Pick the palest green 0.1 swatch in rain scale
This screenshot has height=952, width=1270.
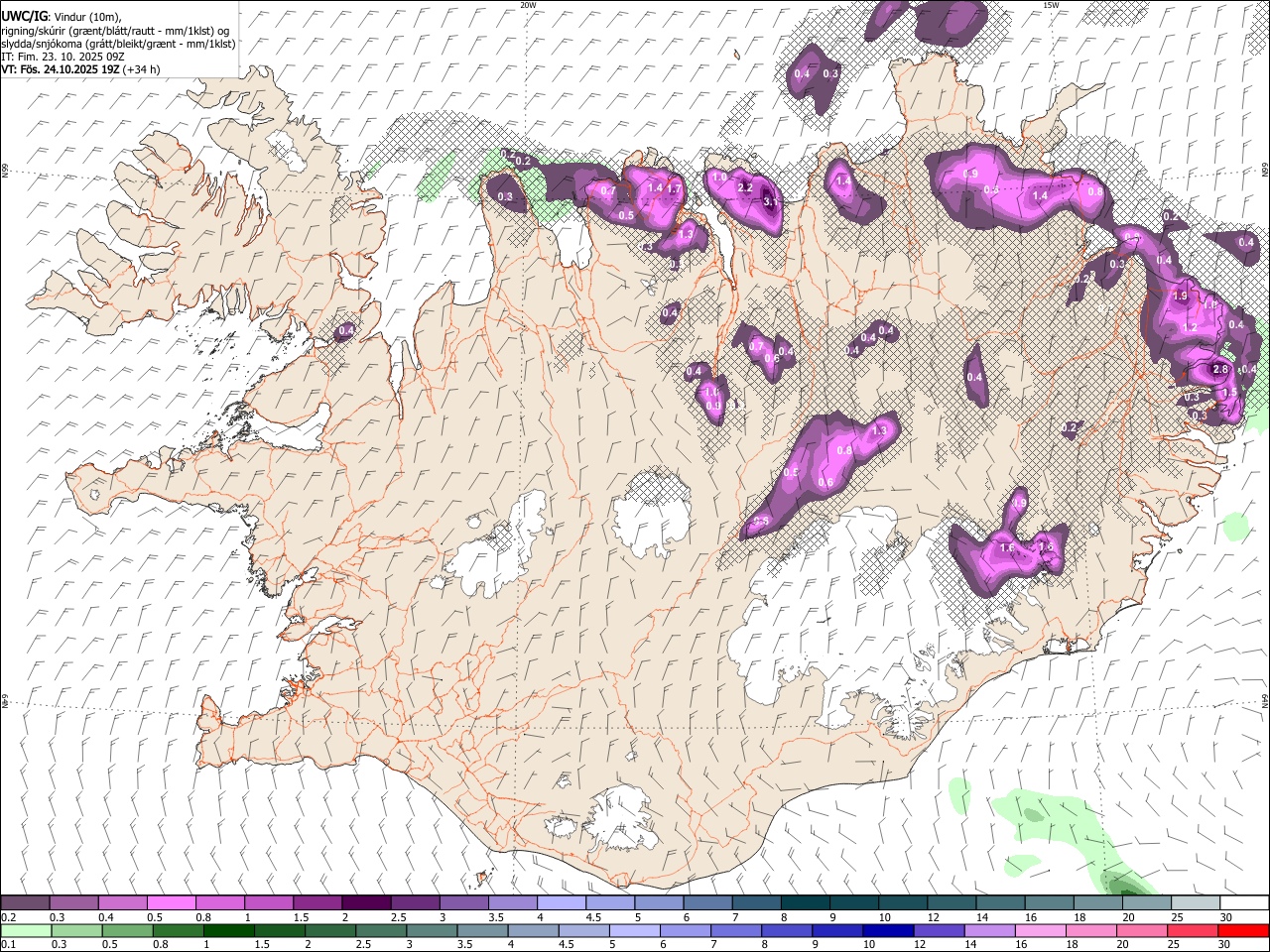point(26,930)
